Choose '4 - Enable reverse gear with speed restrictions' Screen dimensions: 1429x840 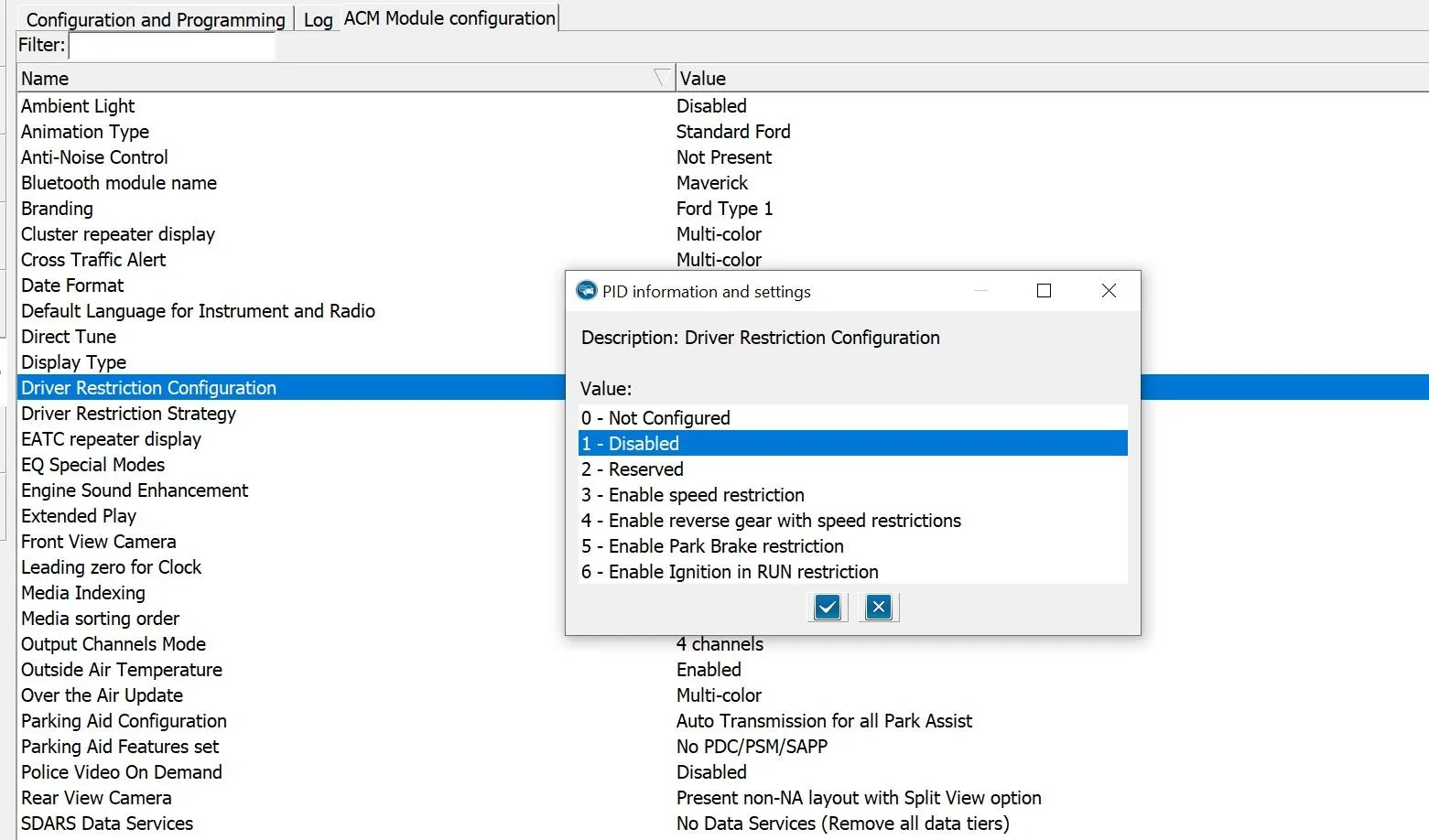(853, 521)
